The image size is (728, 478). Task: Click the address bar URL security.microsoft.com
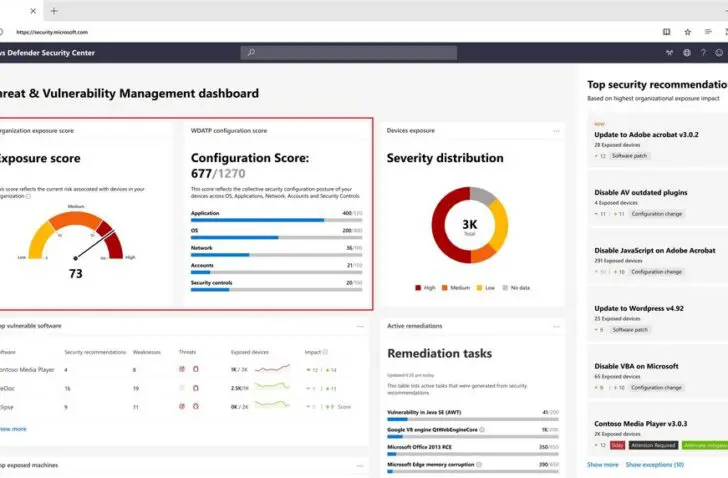click(52, 32)
